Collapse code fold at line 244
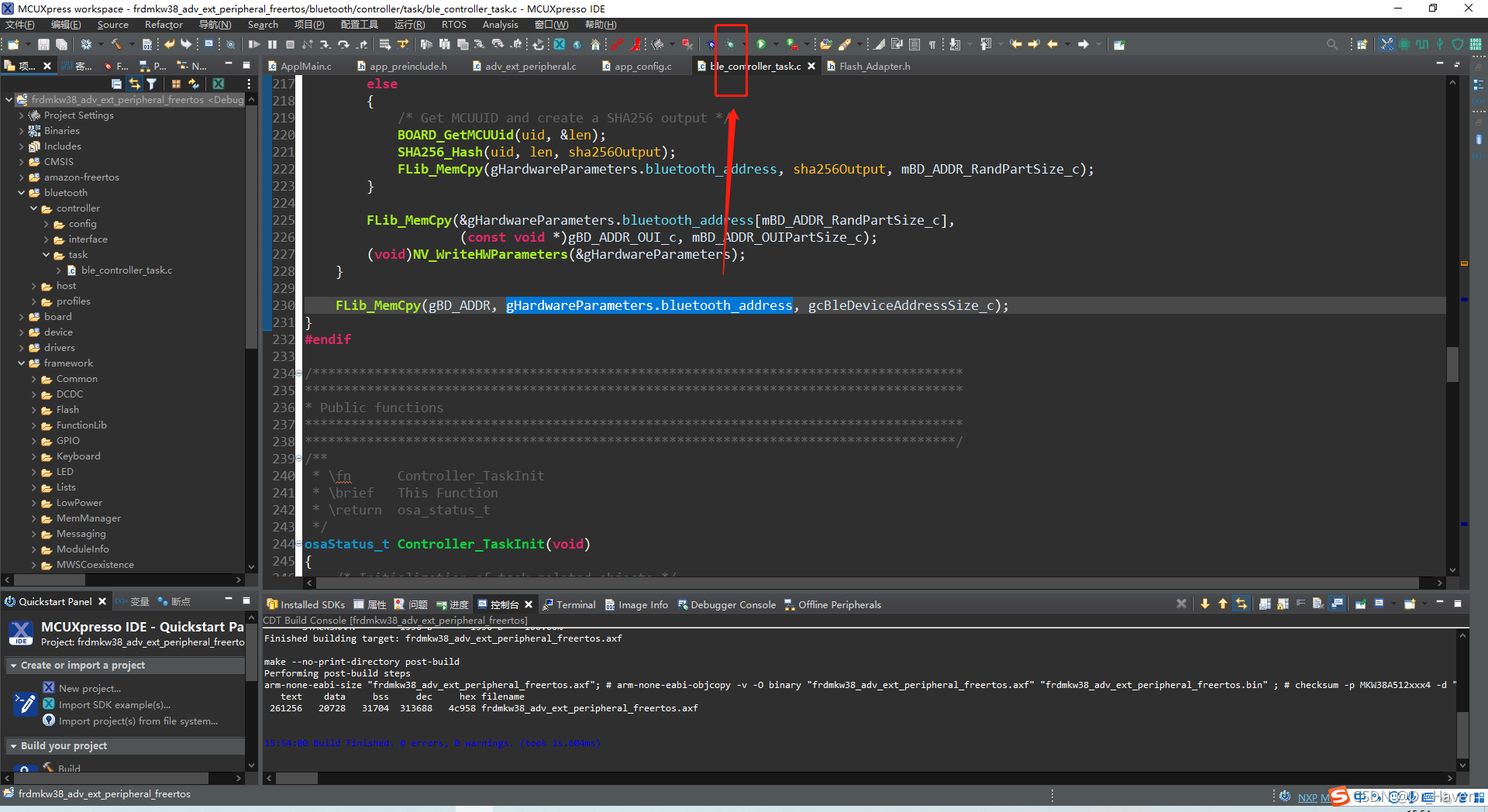 [x=299, y=544]
